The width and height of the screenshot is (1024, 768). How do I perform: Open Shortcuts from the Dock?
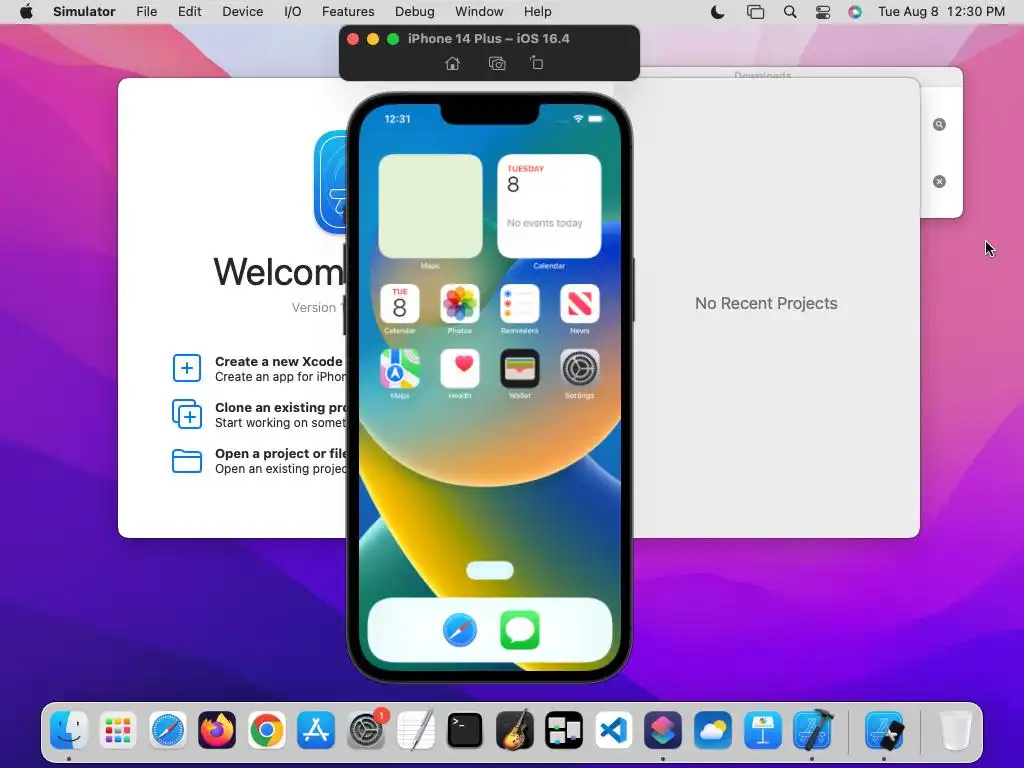point(663,729)
